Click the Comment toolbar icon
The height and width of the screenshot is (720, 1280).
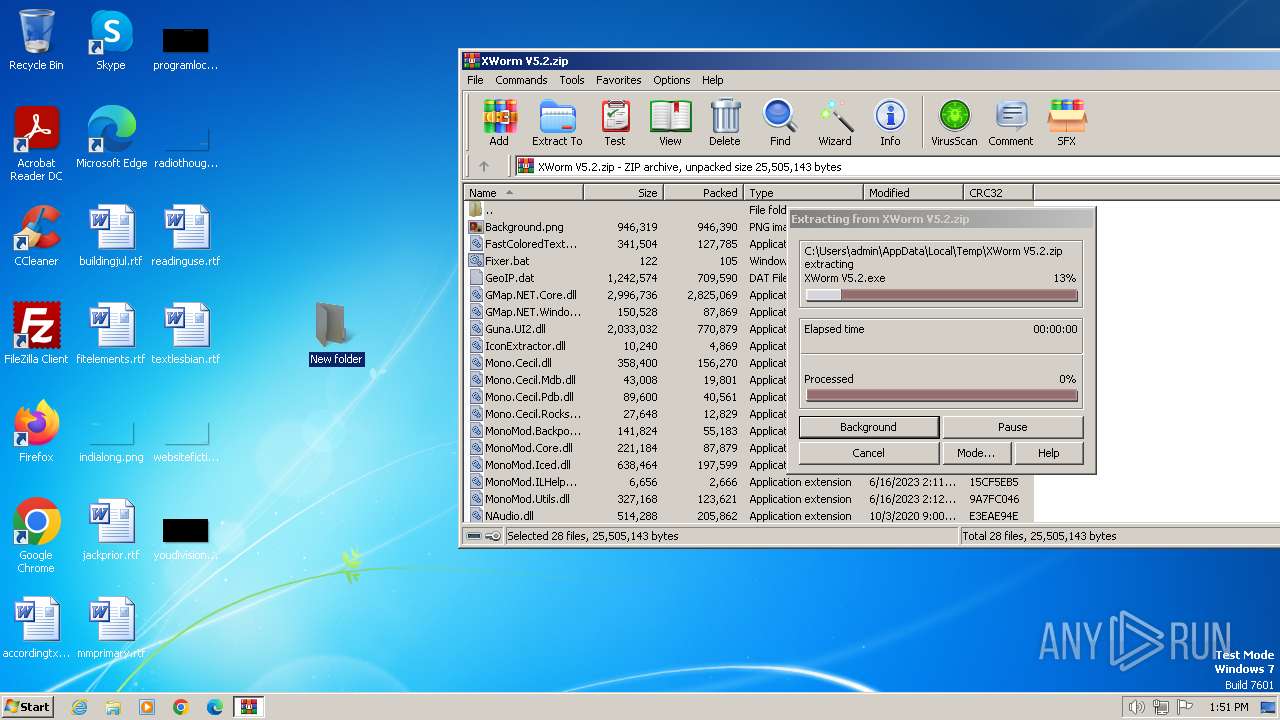(x=1011, y=123)
